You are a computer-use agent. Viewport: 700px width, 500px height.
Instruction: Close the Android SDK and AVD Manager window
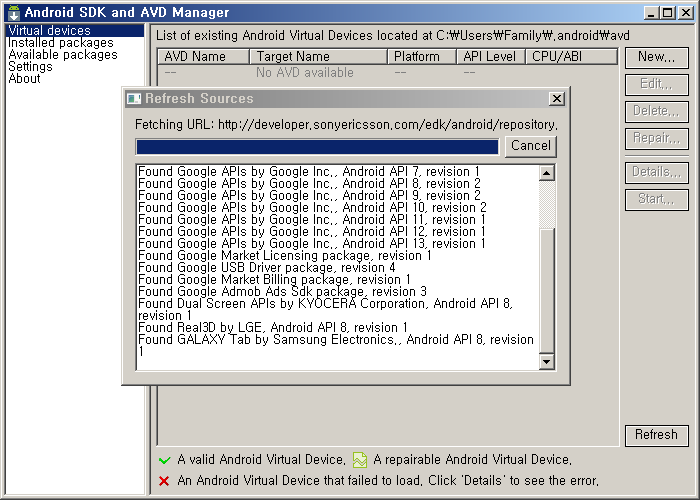(x=685, y=12)
